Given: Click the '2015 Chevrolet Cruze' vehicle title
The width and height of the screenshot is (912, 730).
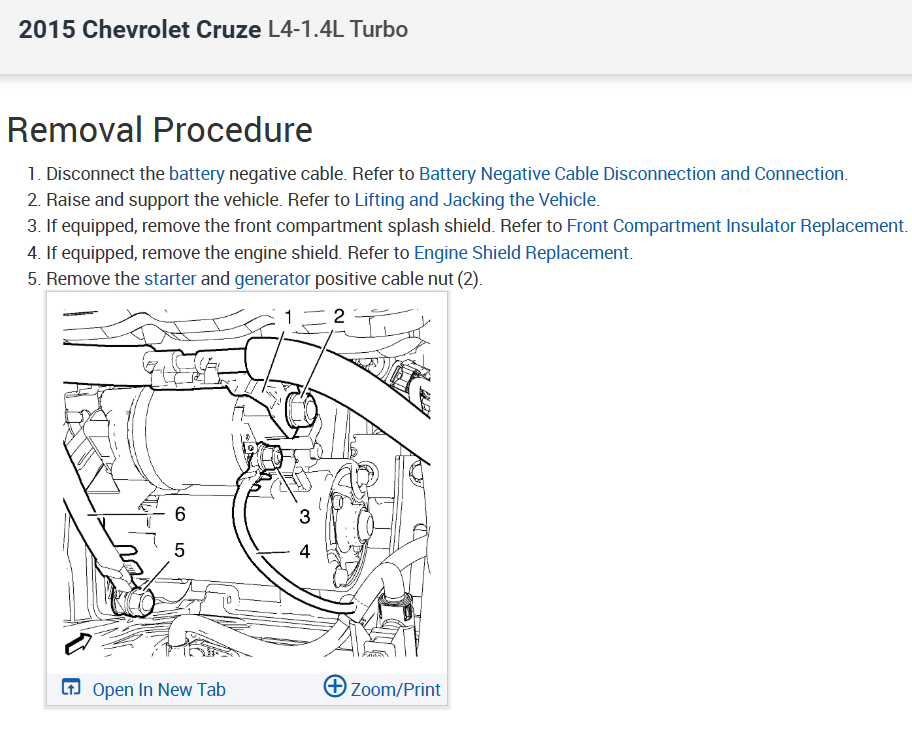Looking at the screenshot, I should pos(140,30).
